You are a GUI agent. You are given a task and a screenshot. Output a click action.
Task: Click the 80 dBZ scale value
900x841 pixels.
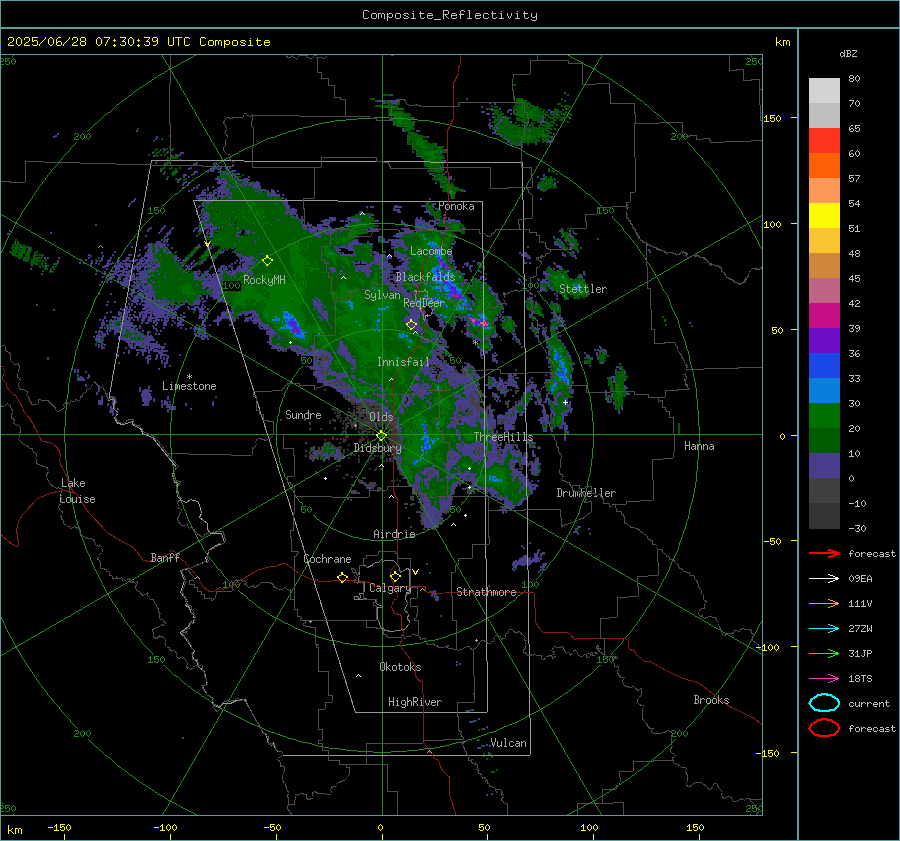click(854, 79)
